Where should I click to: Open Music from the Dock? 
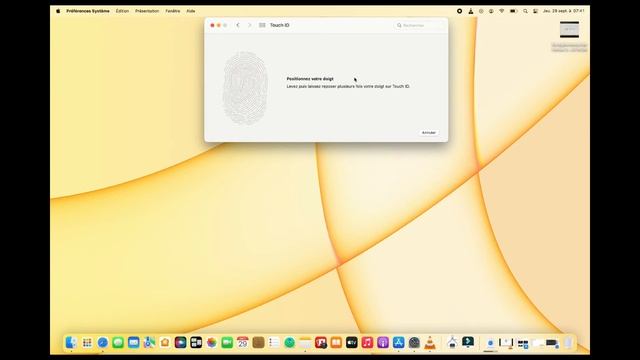pyautogui.click(x=367, y=342)
